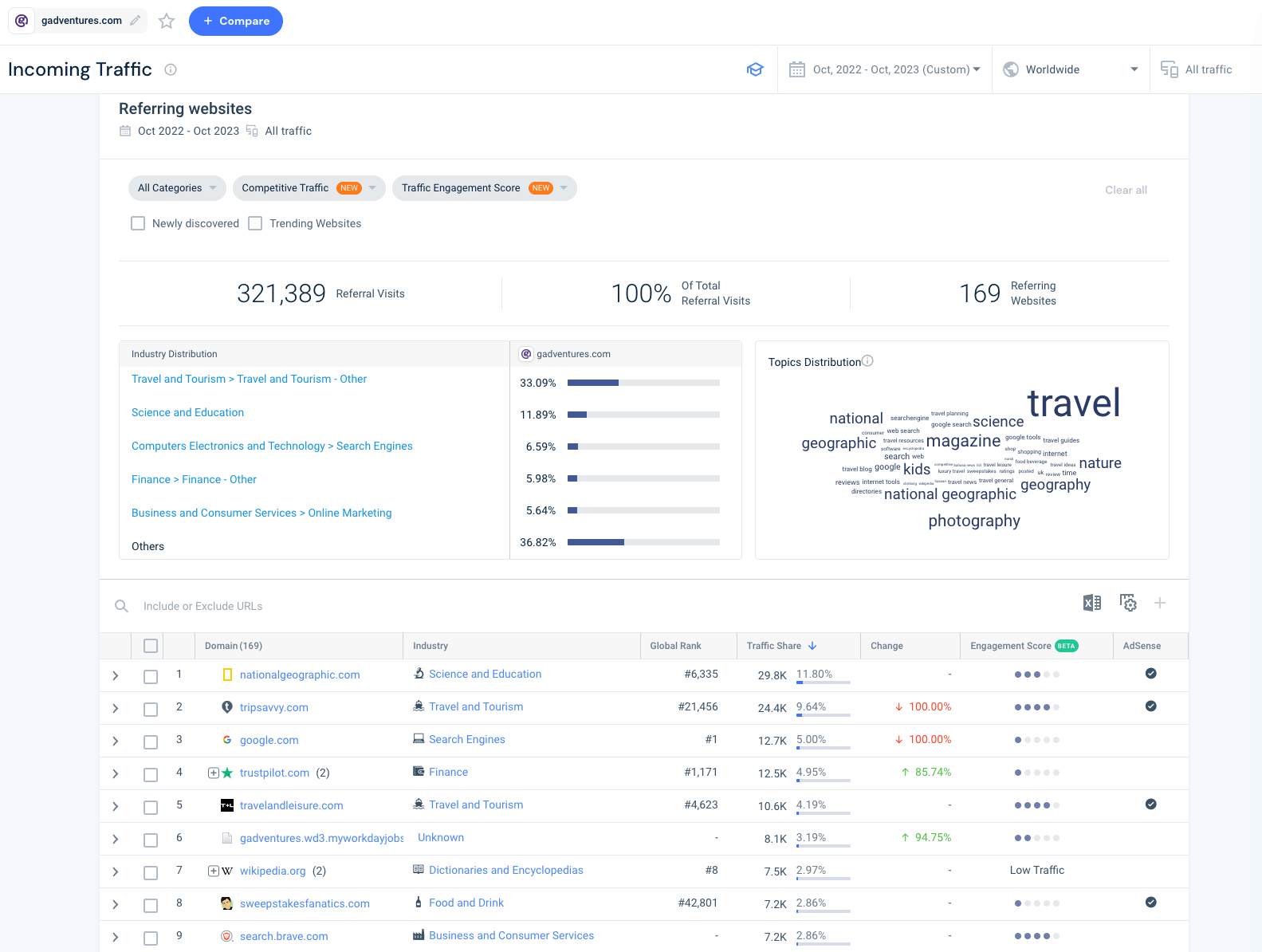
Task: Click the Trustpilot green star favicon
Action: [x=227, y=773]
